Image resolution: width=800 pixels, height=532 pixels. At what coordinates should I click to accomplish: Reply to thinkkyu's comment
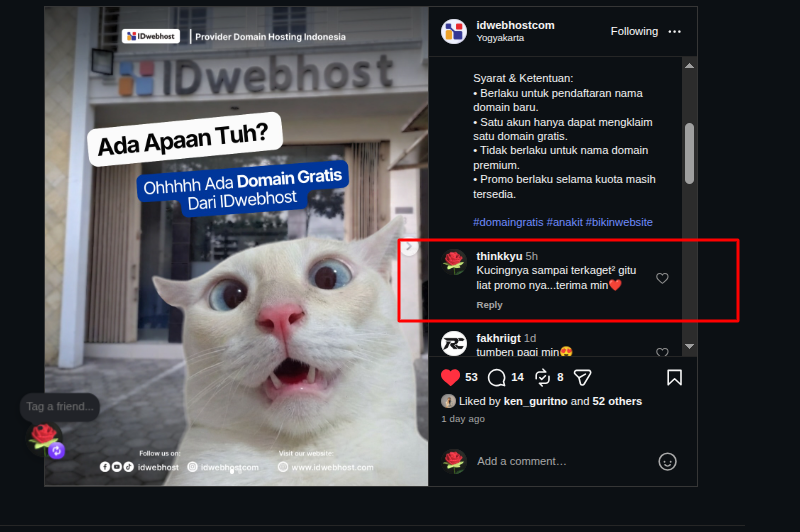489,305
